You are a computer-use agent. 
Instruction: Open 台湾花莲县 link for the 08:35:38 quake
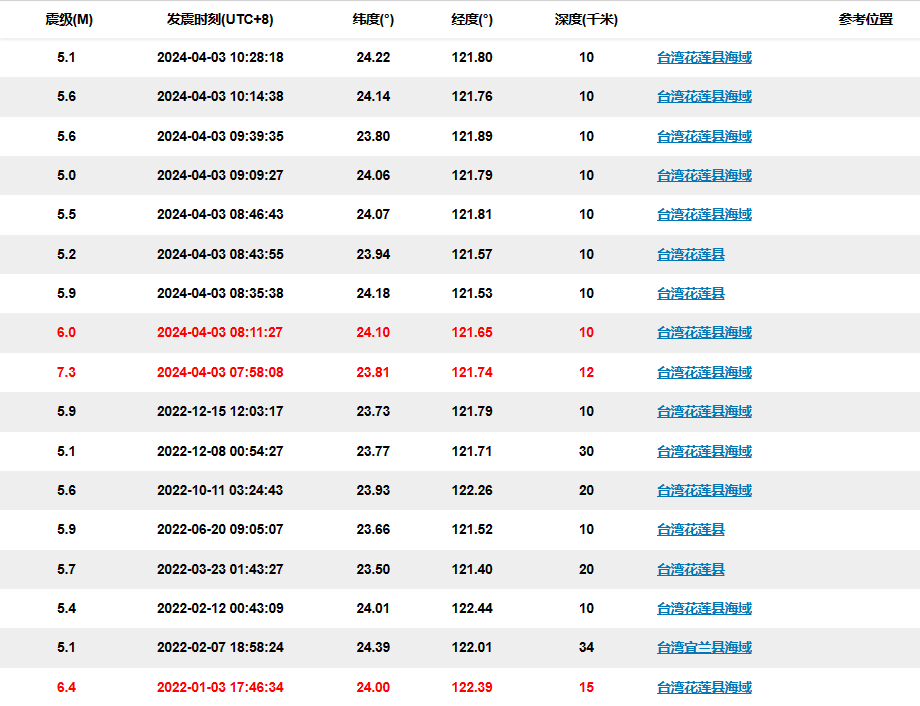point(690,293)
